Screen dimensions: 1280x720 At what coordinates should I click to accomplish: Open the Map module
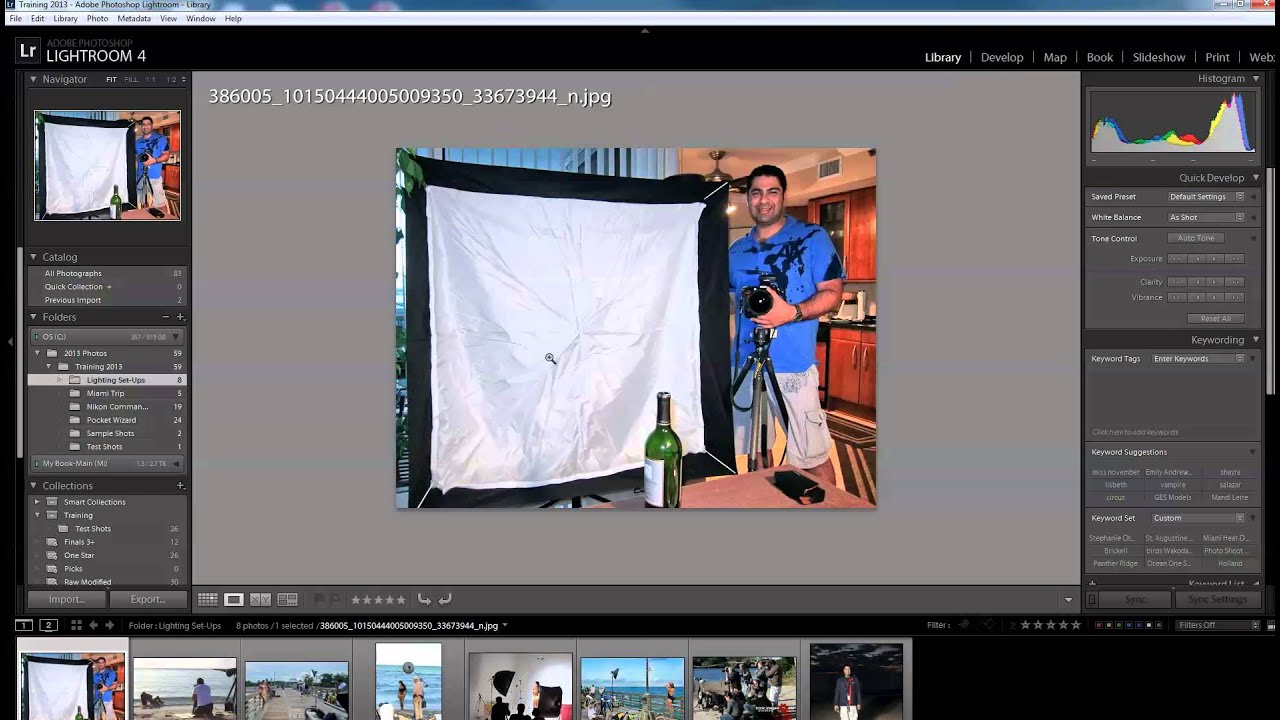1055,57
